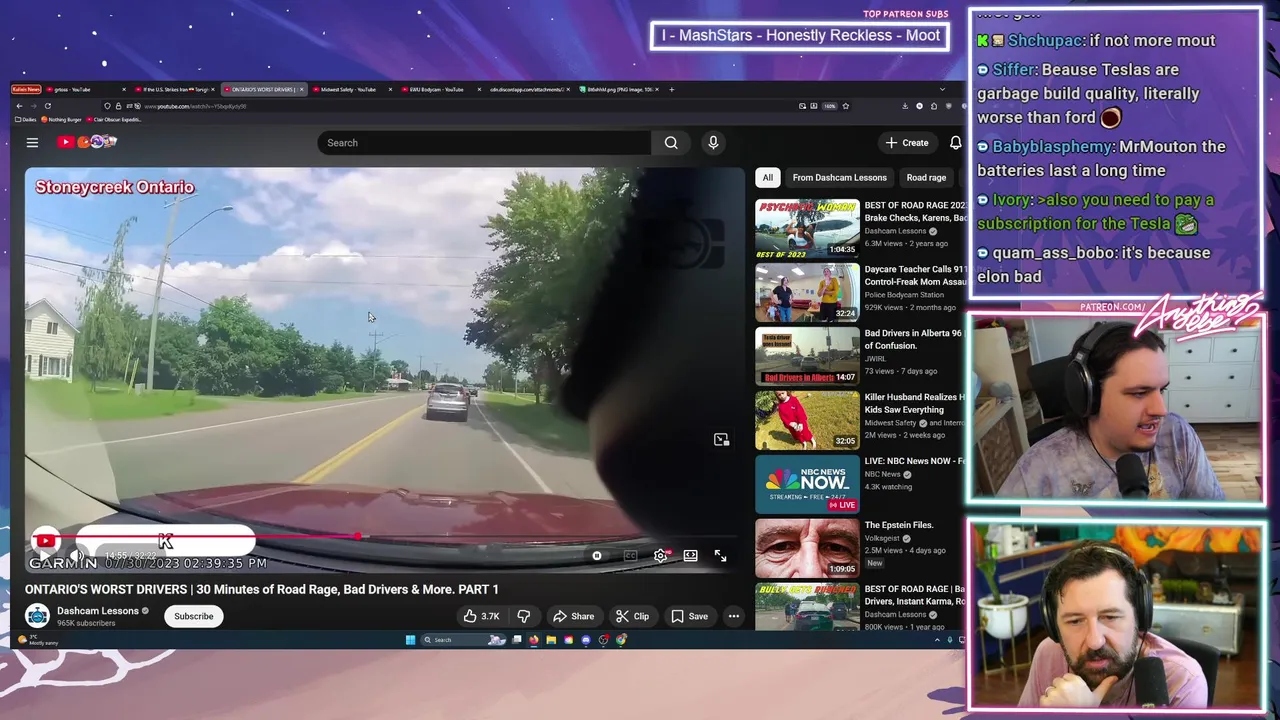Click the Create button
The image size is (1280, 720).
coord(907,143)
